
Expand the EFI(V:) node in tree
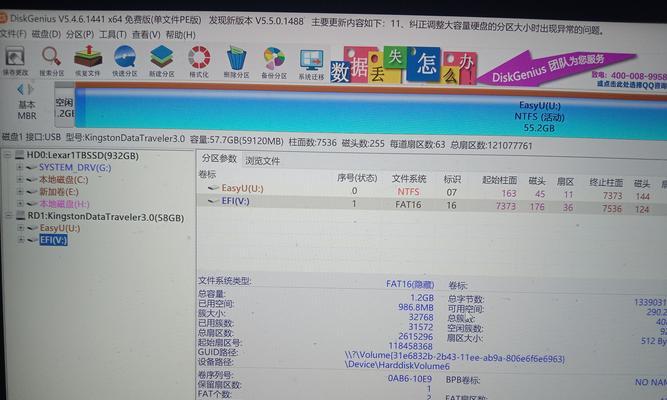point(20,240)
